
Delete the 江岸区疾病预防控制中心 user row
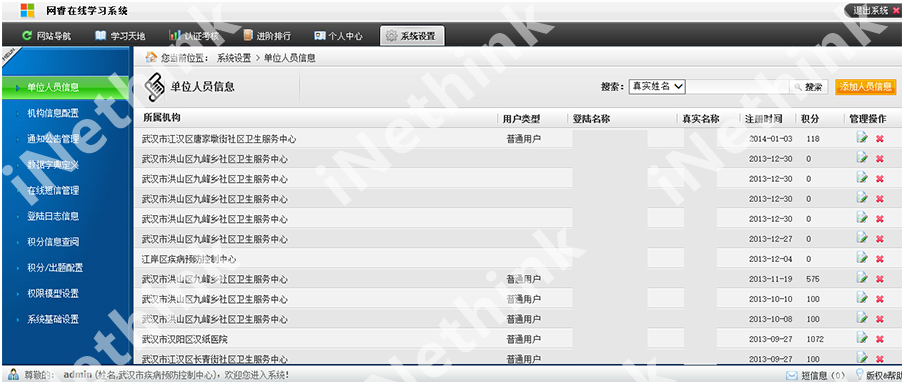(880, 259)
